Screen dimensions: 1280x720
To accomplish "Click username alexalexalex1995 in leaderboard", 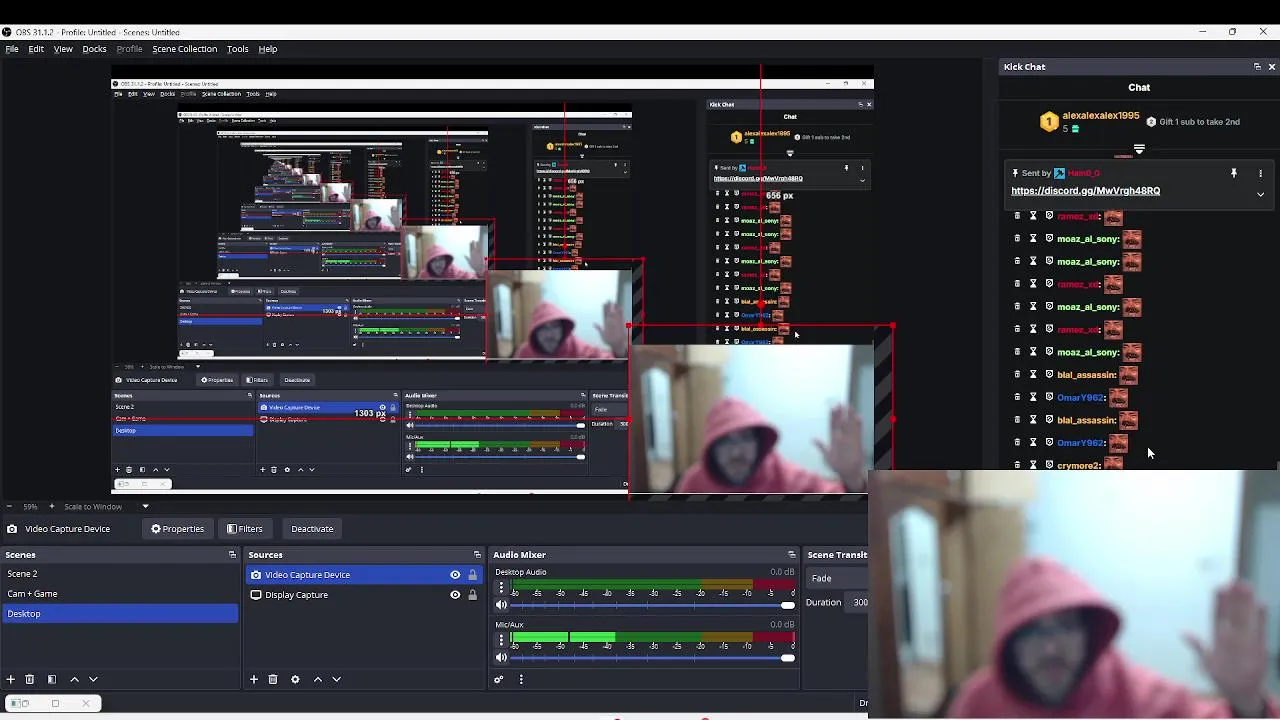I will click(1100, 116).
